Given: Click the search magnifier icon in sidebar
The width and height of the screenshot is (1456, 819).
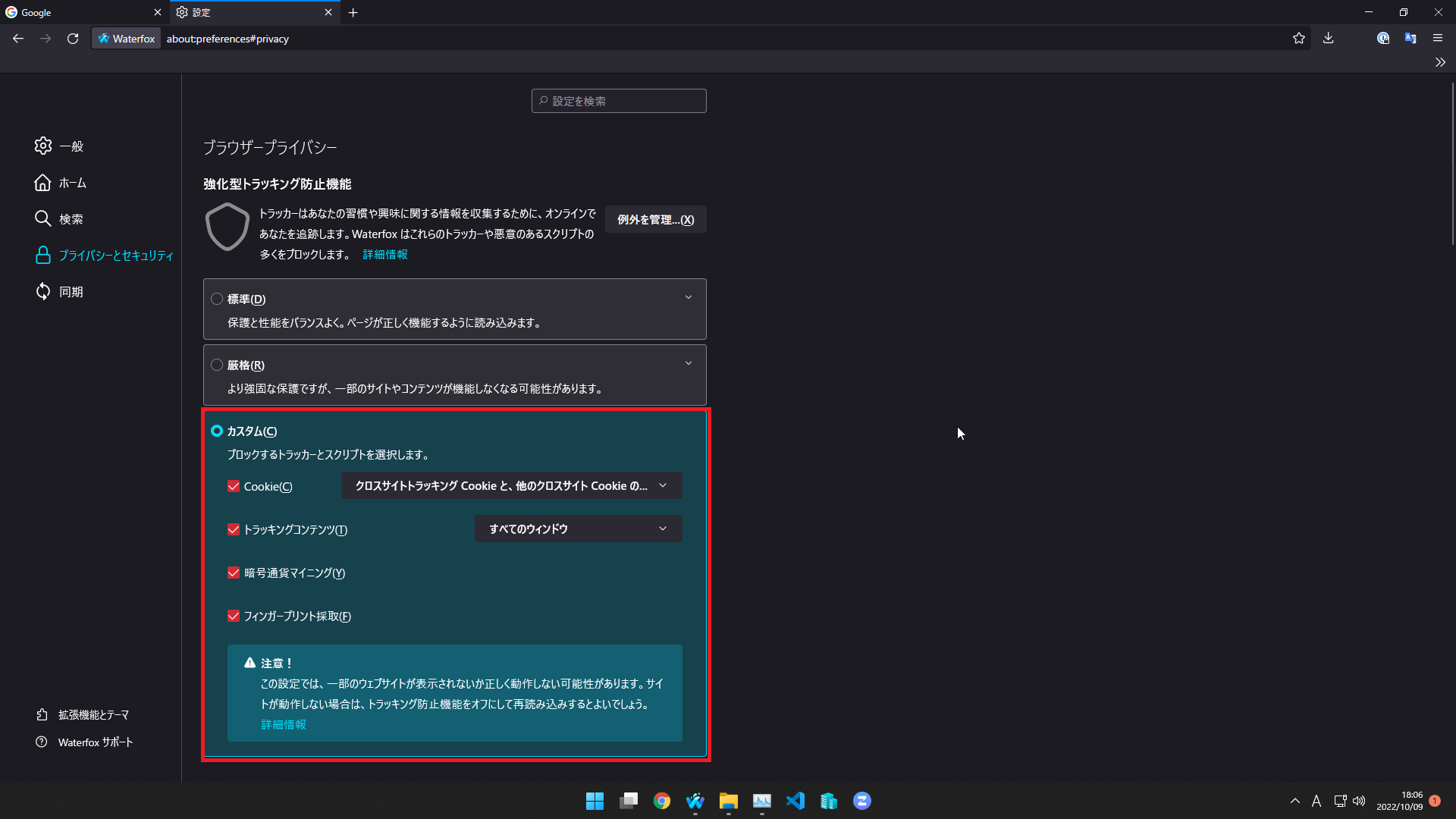Looking at the screenshot, I should click(42, 218).
